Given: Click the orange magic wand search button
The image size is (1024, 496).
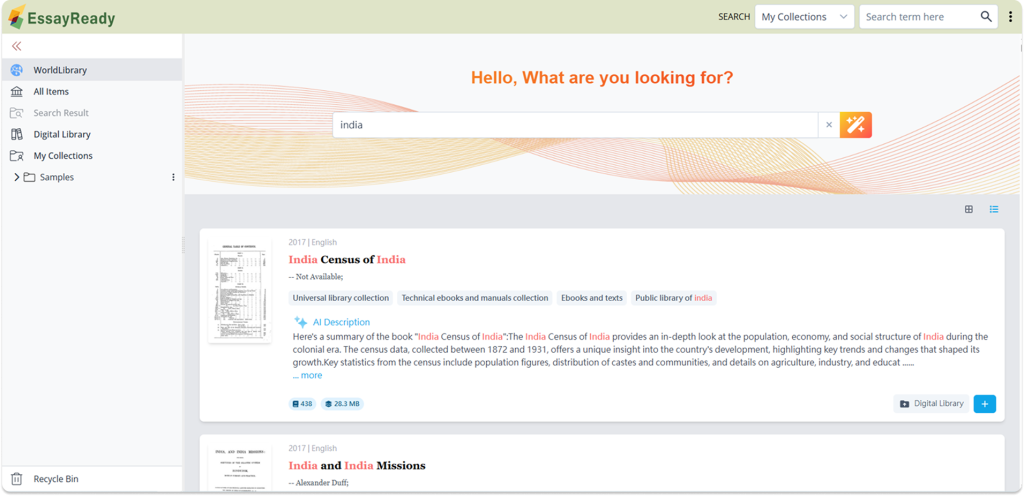Looking at the screenshot, I should (856, 125).
